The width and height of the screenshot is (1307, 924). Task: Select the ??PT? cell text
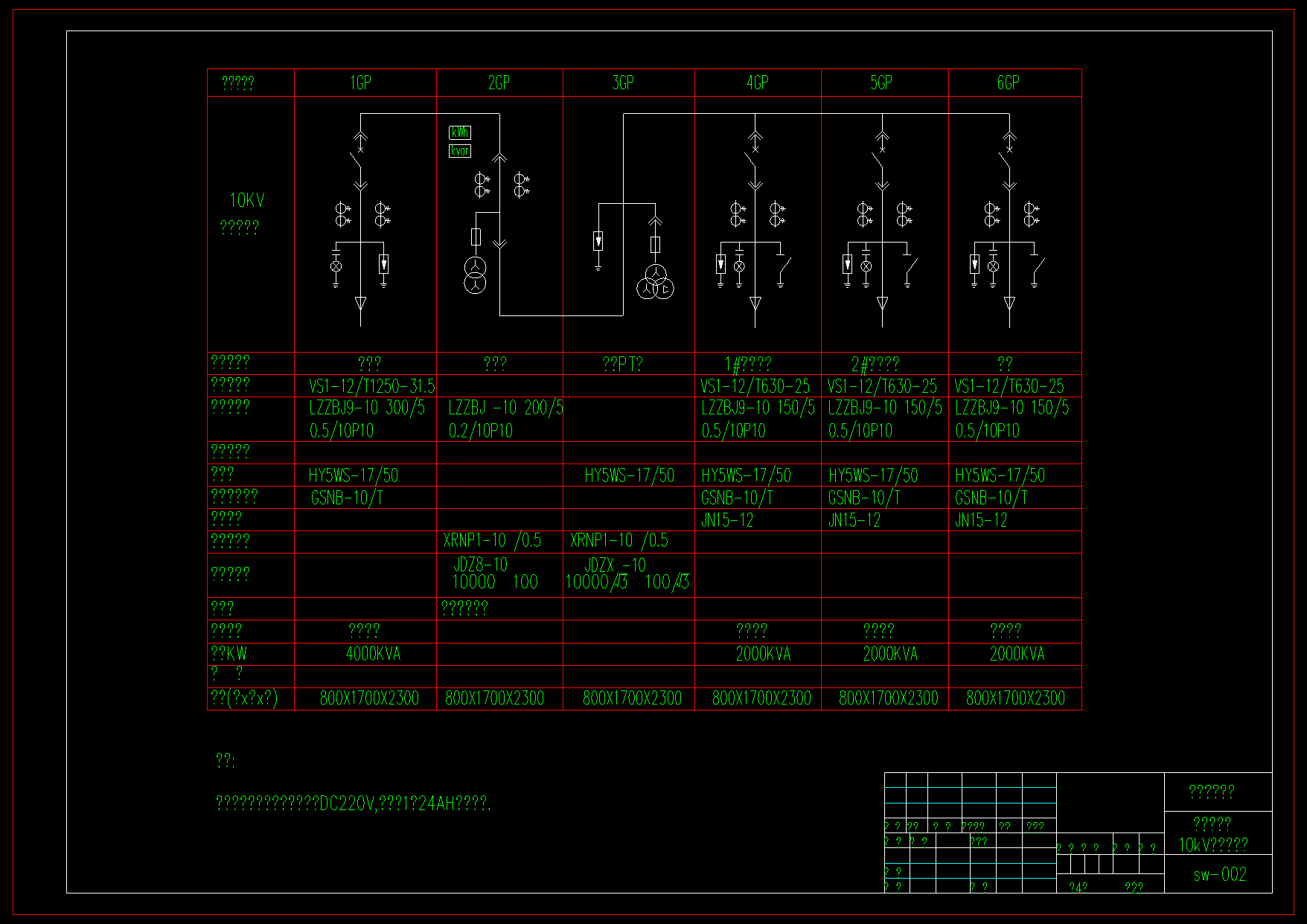tap(623, 364)
